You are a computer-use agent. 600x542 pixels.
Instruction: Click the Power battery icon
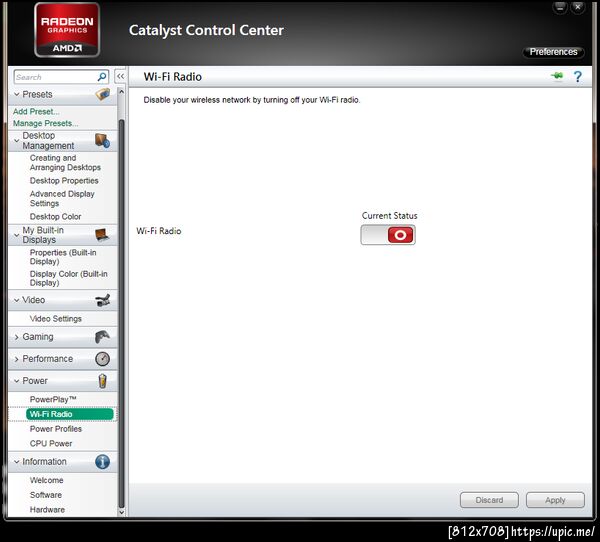pos(102,381)
